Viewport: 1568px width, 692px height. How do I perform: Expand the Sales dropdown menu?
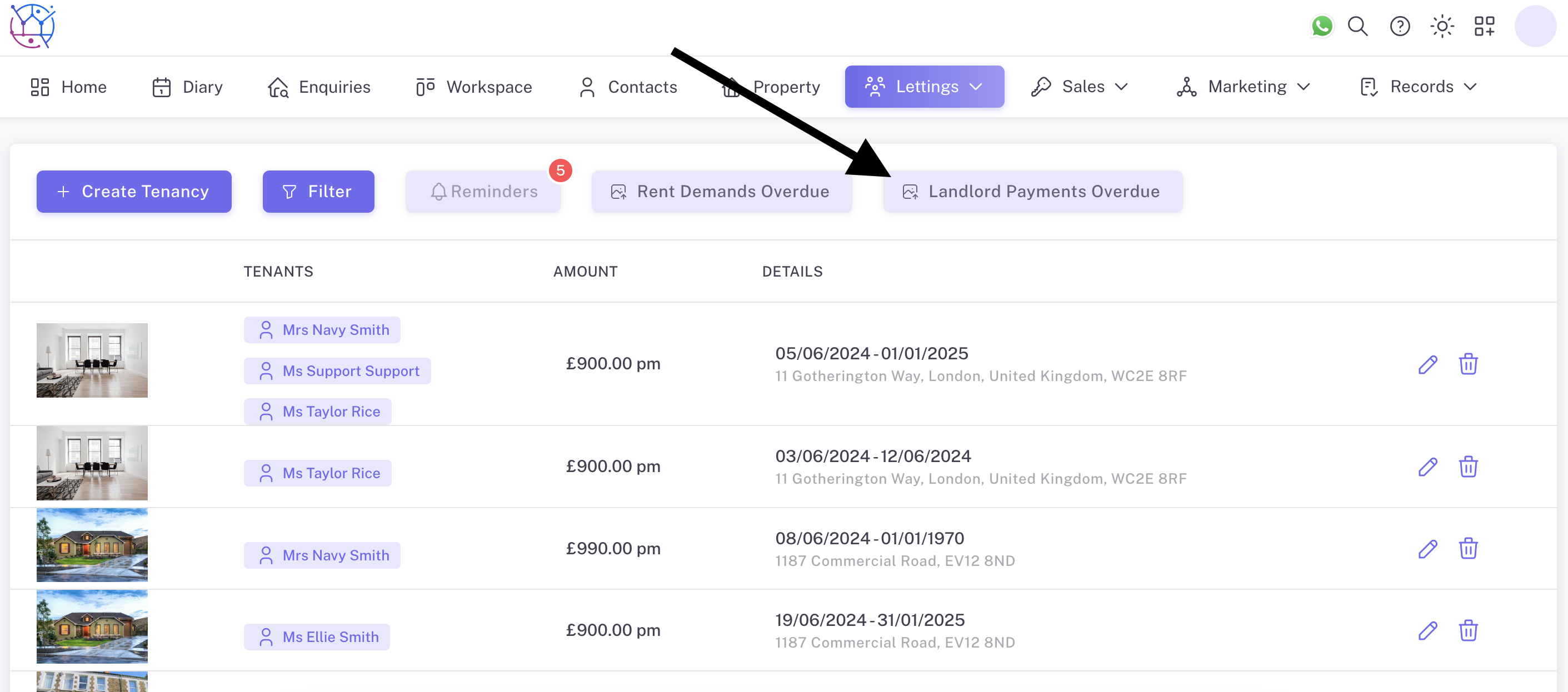click(1079, 87)
